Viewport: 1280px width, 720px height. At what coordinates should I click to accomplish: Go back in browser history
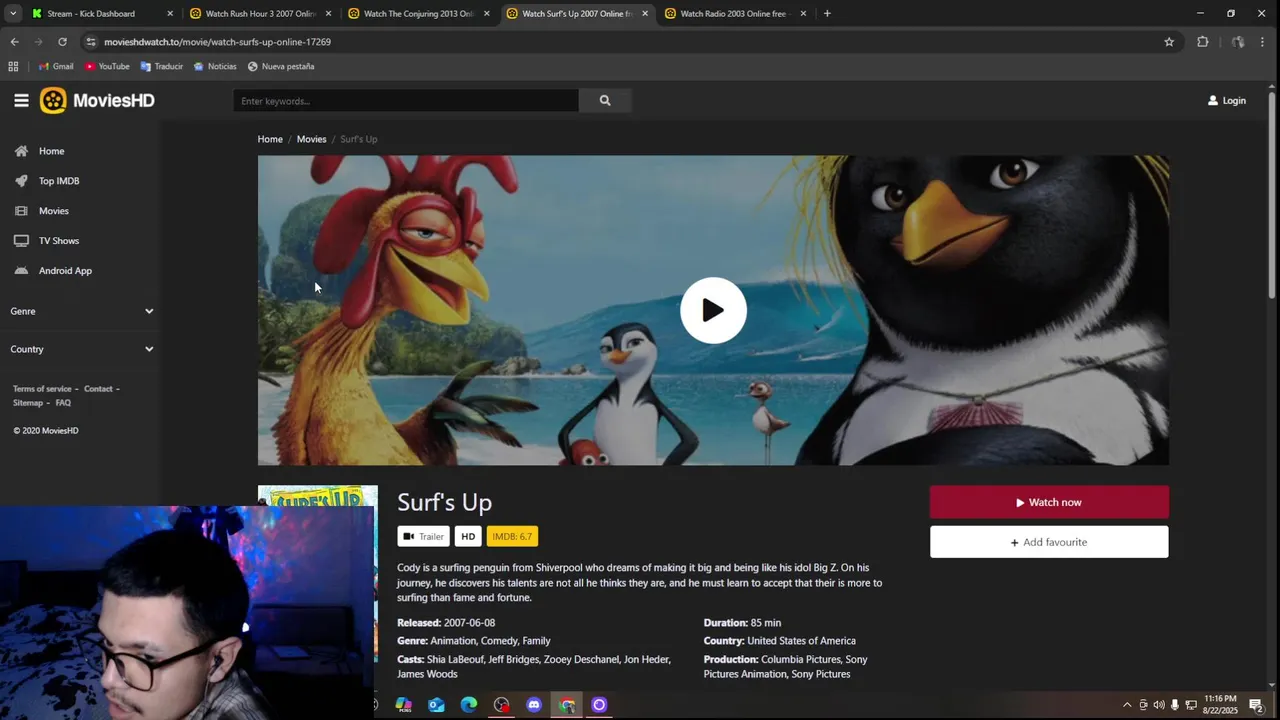[14, 42]
